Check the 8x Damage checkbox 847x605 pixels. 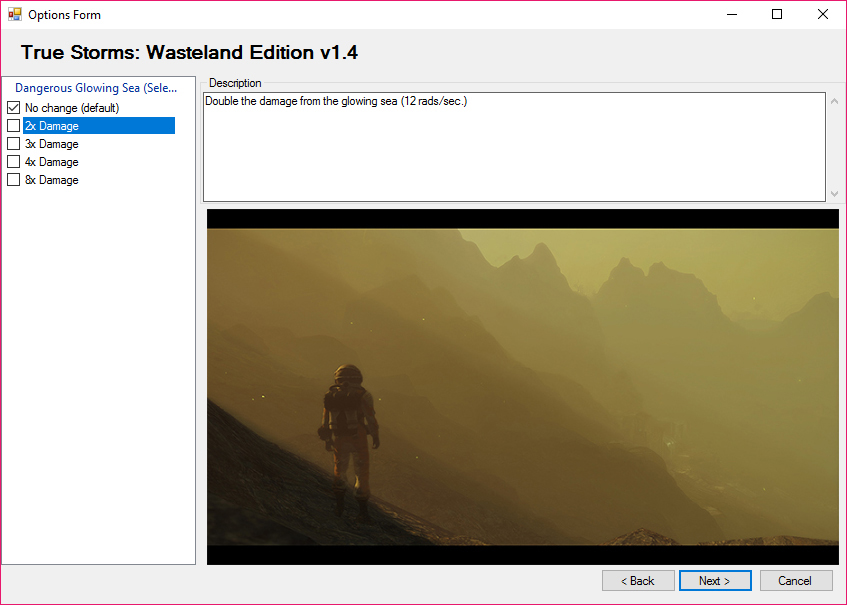tap(14, 179)
